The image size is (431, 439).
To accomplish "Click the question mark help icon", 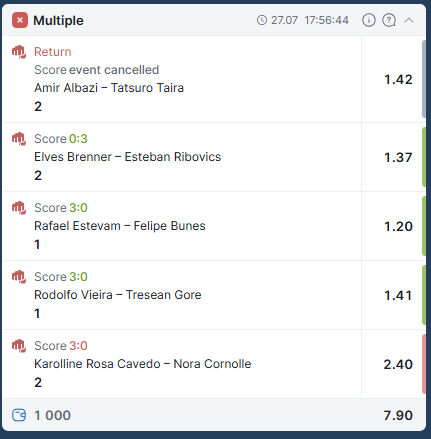I will [x=389, y=20].
